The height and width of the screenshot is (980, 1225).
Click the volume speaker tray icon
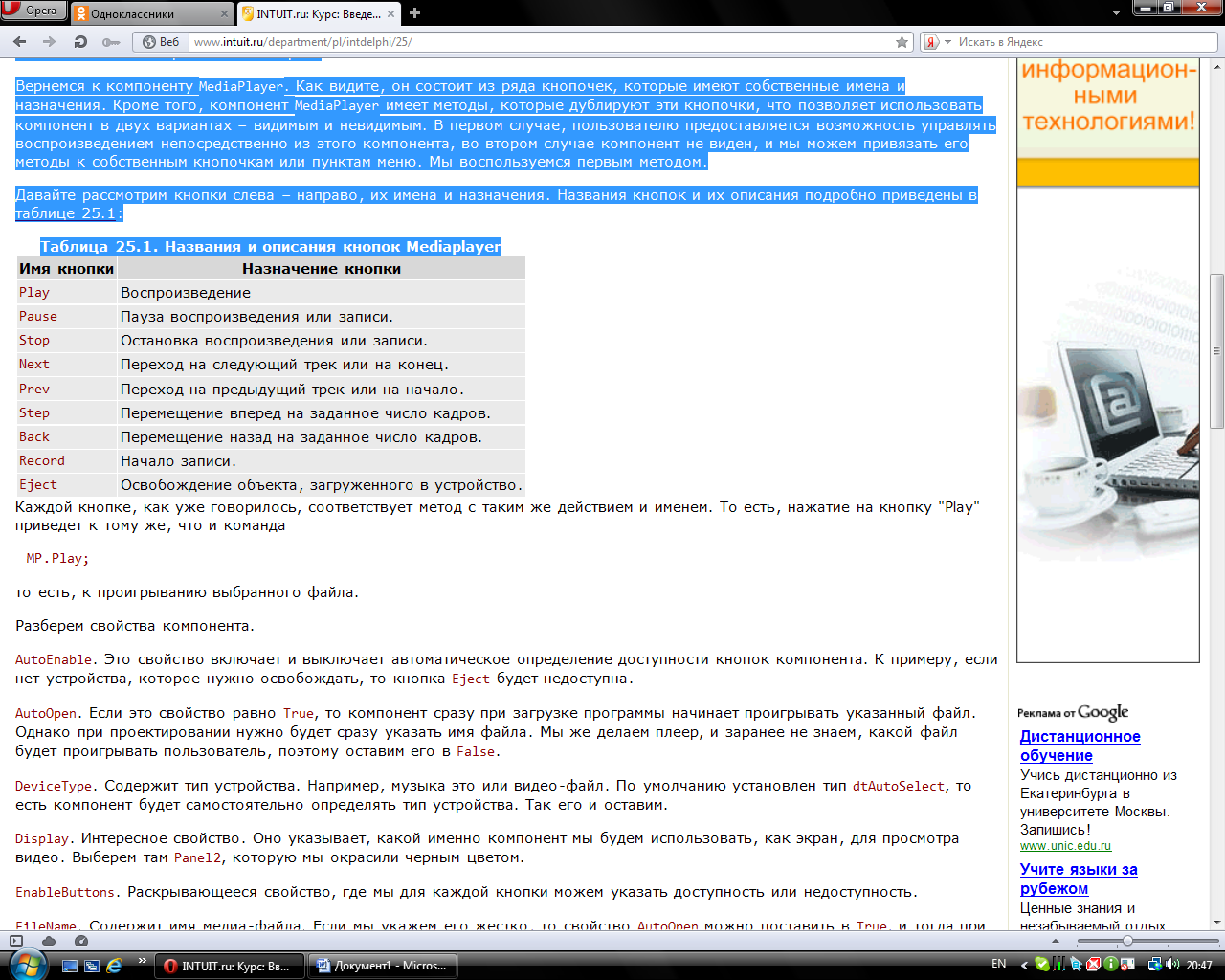(x=1172, y=966)
